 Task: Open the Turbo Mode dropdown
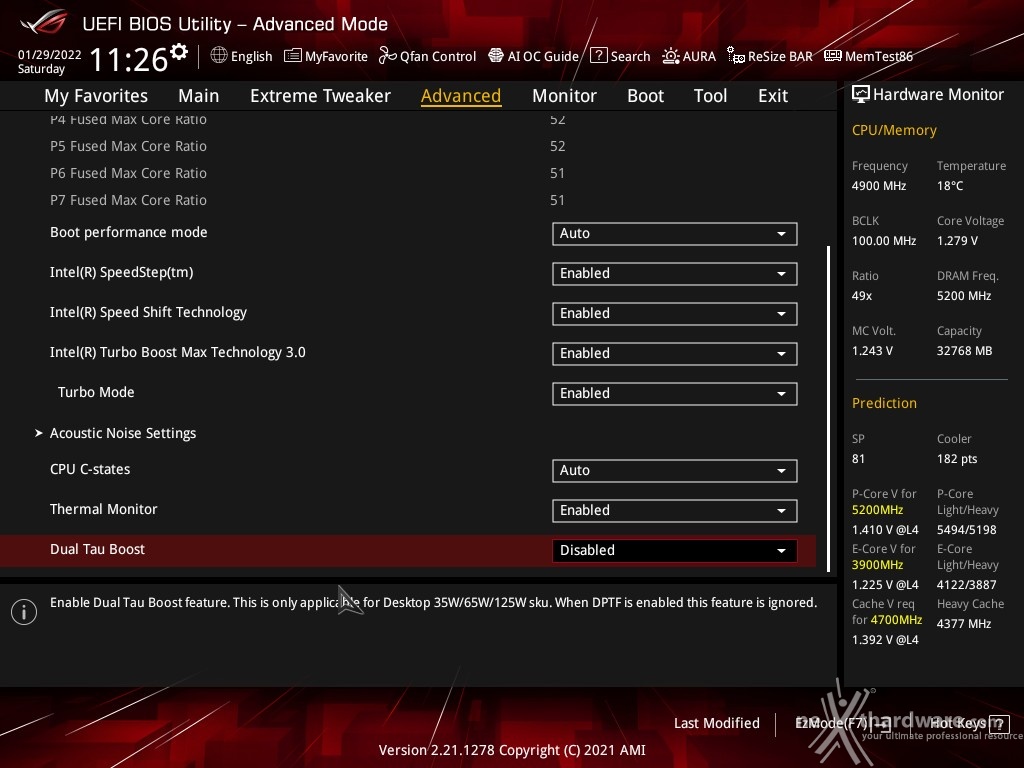[x=675, y=394]
